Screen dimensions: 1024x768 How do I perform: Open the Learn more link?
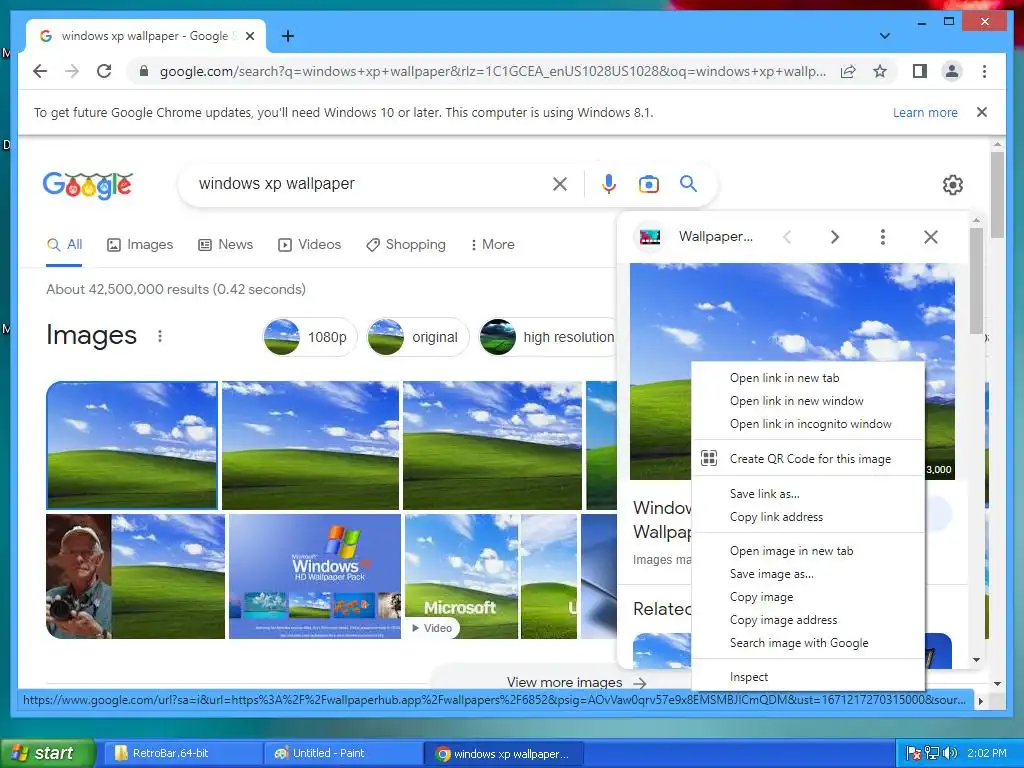[925, 112]
